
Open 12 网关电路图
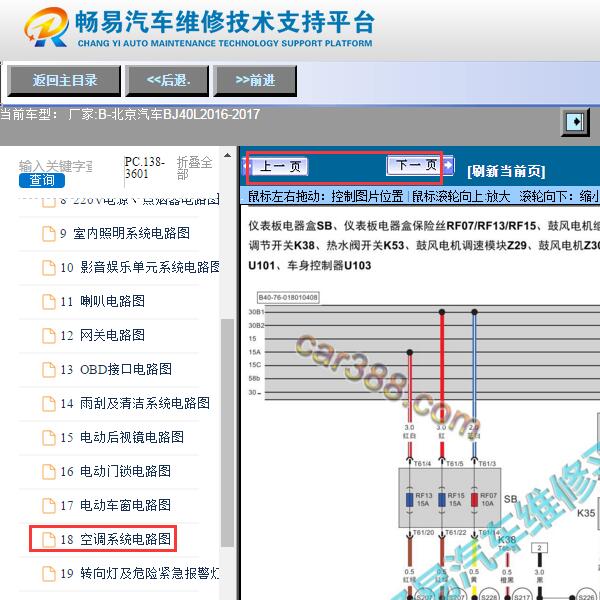click(x=103, y=335)
